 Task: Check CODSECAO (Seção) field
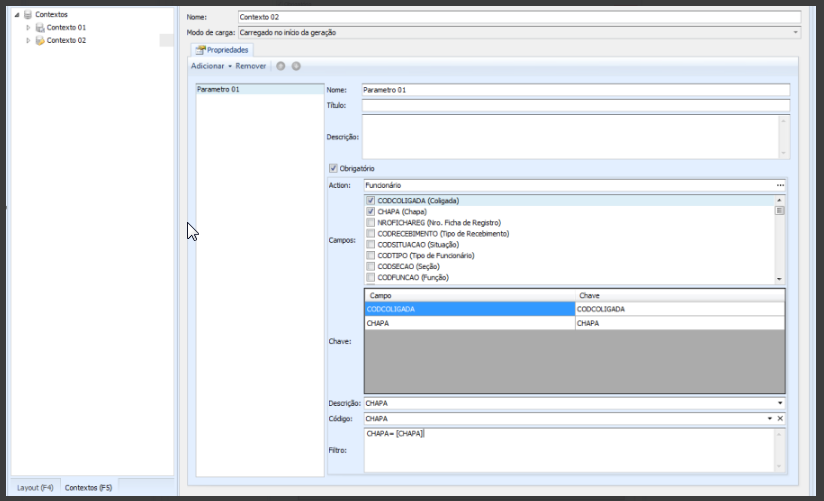coord(370,267)
